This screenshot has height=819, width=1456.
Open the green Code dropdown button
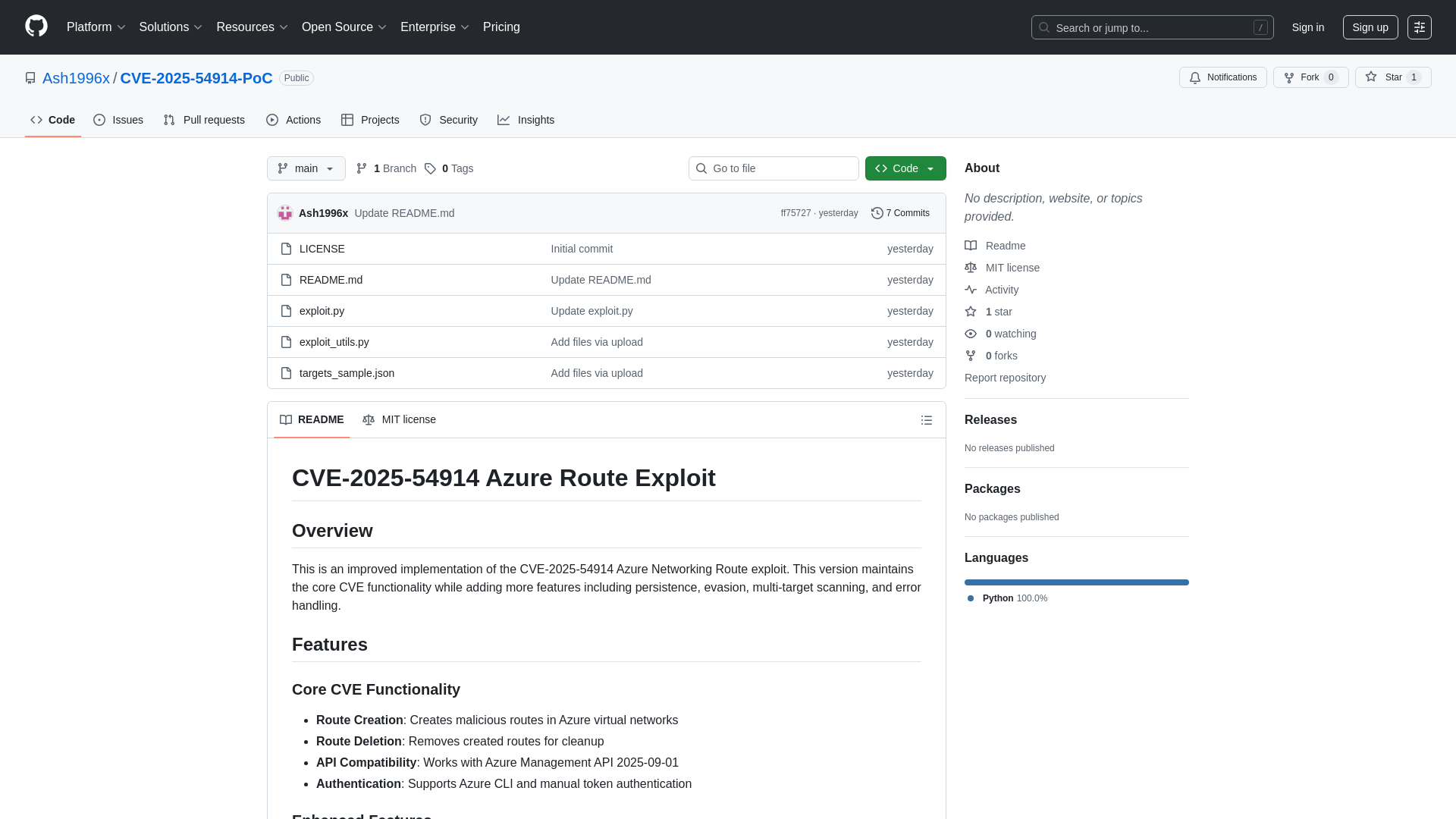point(905,168)
